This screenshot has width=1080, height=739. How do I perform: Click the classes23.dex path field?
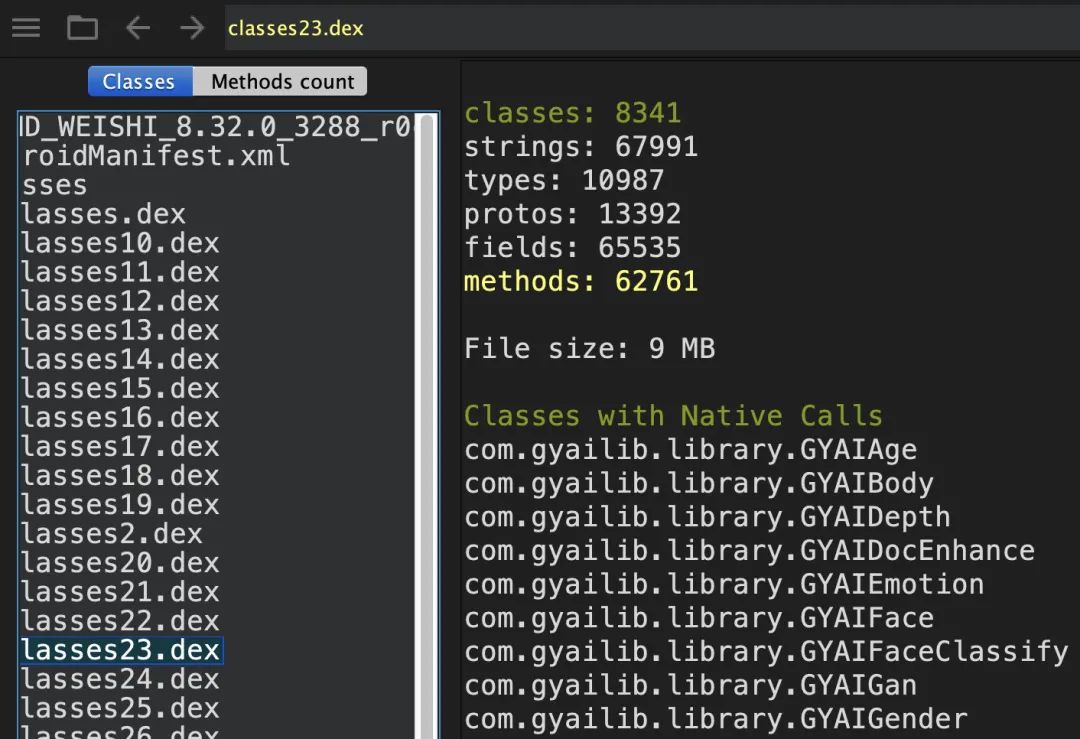[652, 28]
